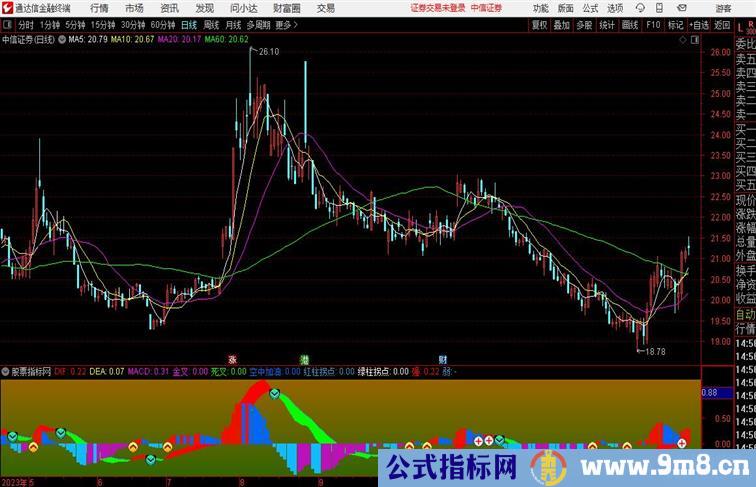Click the 绿柱拐点: 0.00 readout
The width and height of the screenshot is (756, 487).
[x=383, y=372]
